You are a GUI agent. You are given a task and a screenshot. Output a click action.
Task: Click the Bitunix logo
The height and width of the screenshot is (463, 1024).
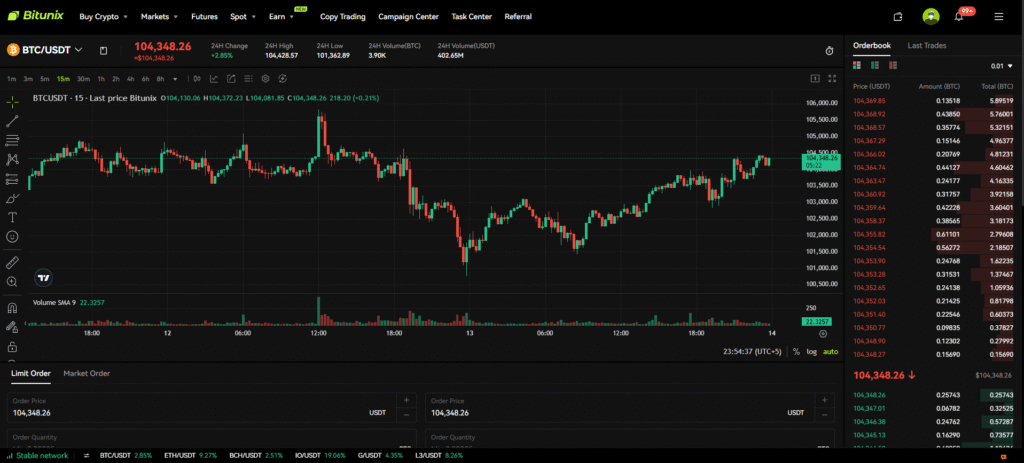(35, 16)
